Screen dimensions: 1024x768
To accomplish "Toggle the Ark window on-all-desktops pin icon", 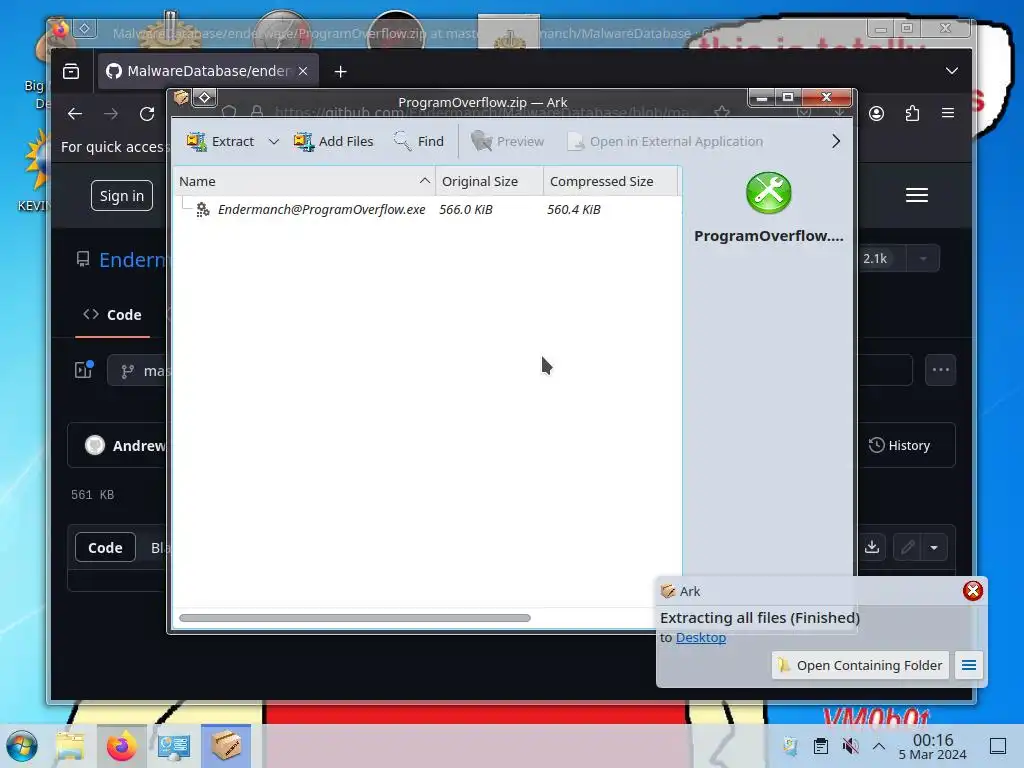I will click(204, 98).
